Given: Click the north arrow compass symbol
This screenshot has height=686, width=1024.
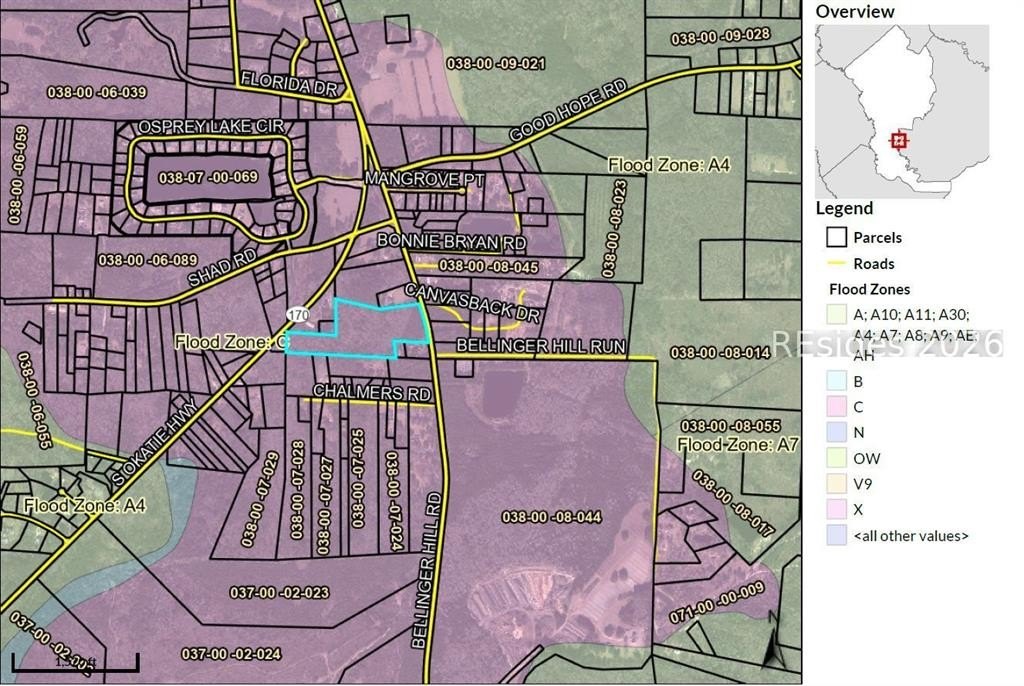Looking at the screenshot, I should click(775, 640).
